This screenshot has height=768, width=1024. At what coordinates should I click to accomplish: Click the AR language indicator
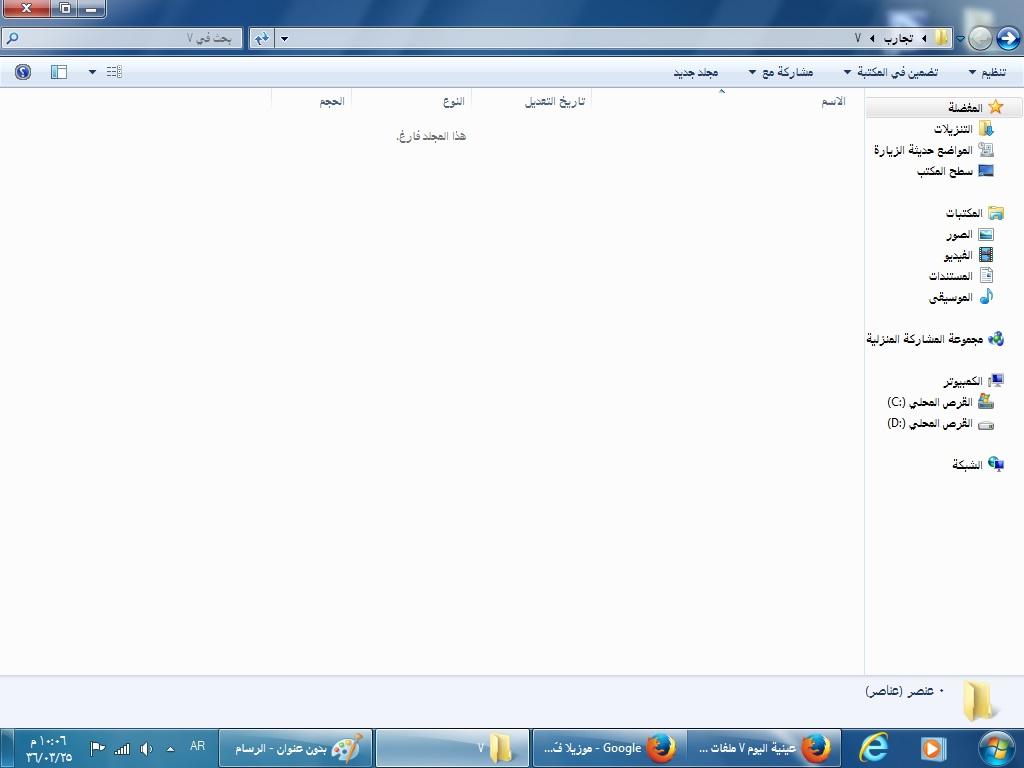(x=197, y=746)
